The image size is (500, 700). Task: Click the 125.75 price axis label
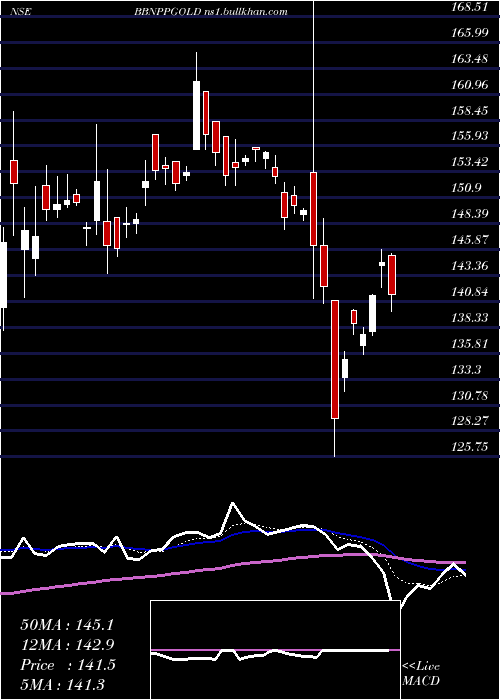[469, 447]
